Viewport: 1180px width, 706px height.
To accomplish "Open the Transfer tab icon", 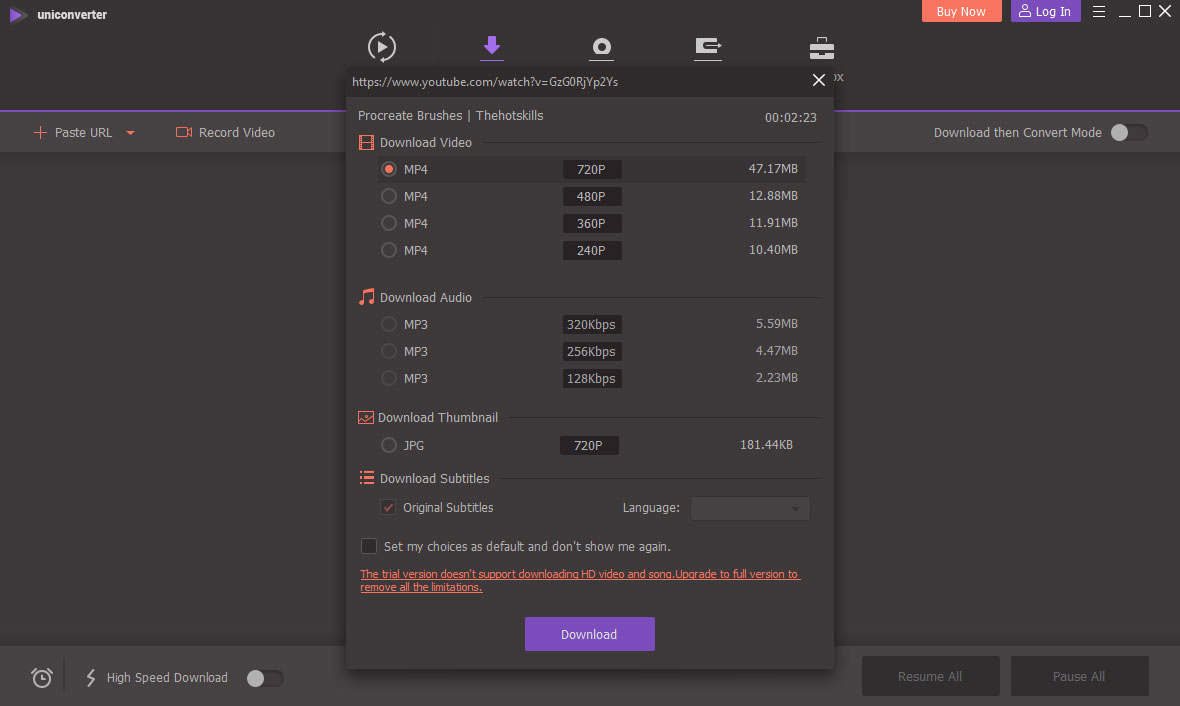I will [707, 47].
